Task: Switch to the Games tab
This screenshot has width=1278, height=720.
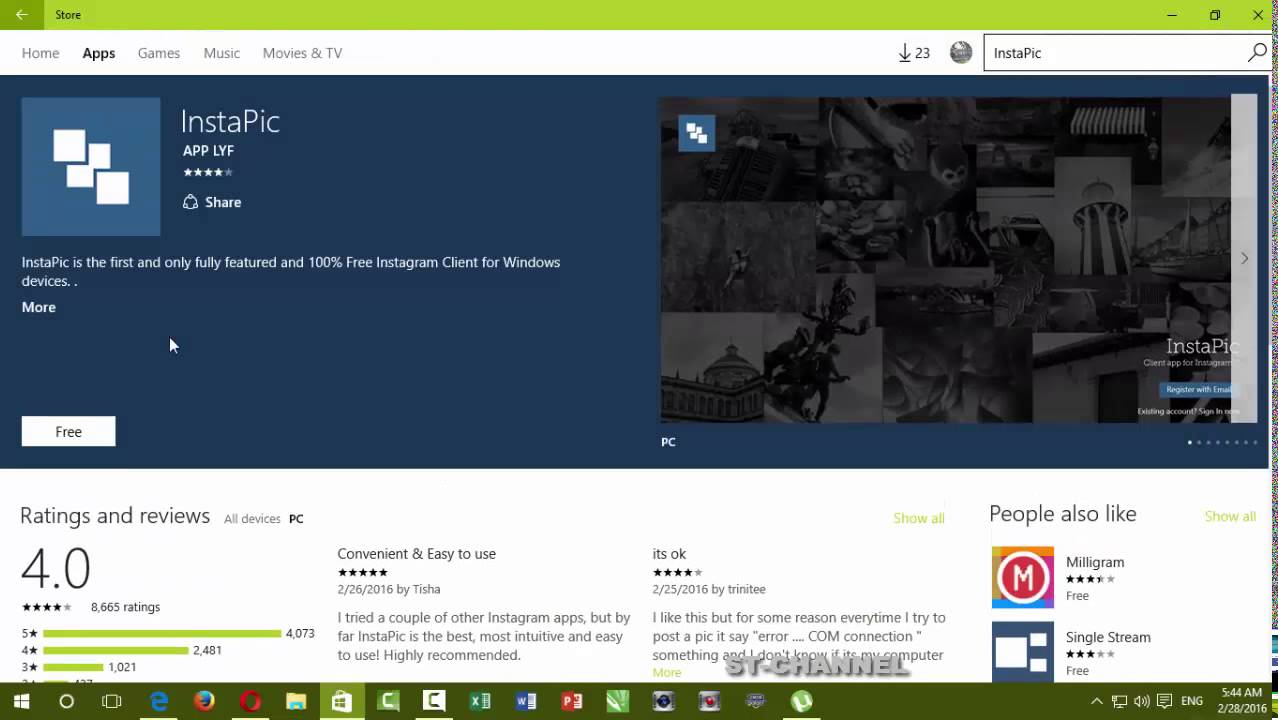Action: pyautogui.click(x=159, y=53)
